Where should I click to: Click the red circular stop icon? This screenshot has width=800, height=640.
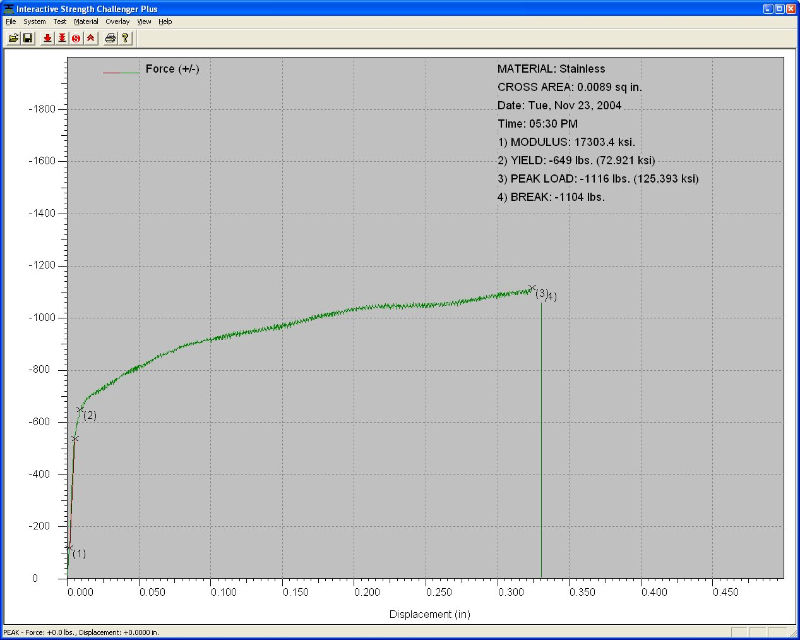[x=76, y=38]
